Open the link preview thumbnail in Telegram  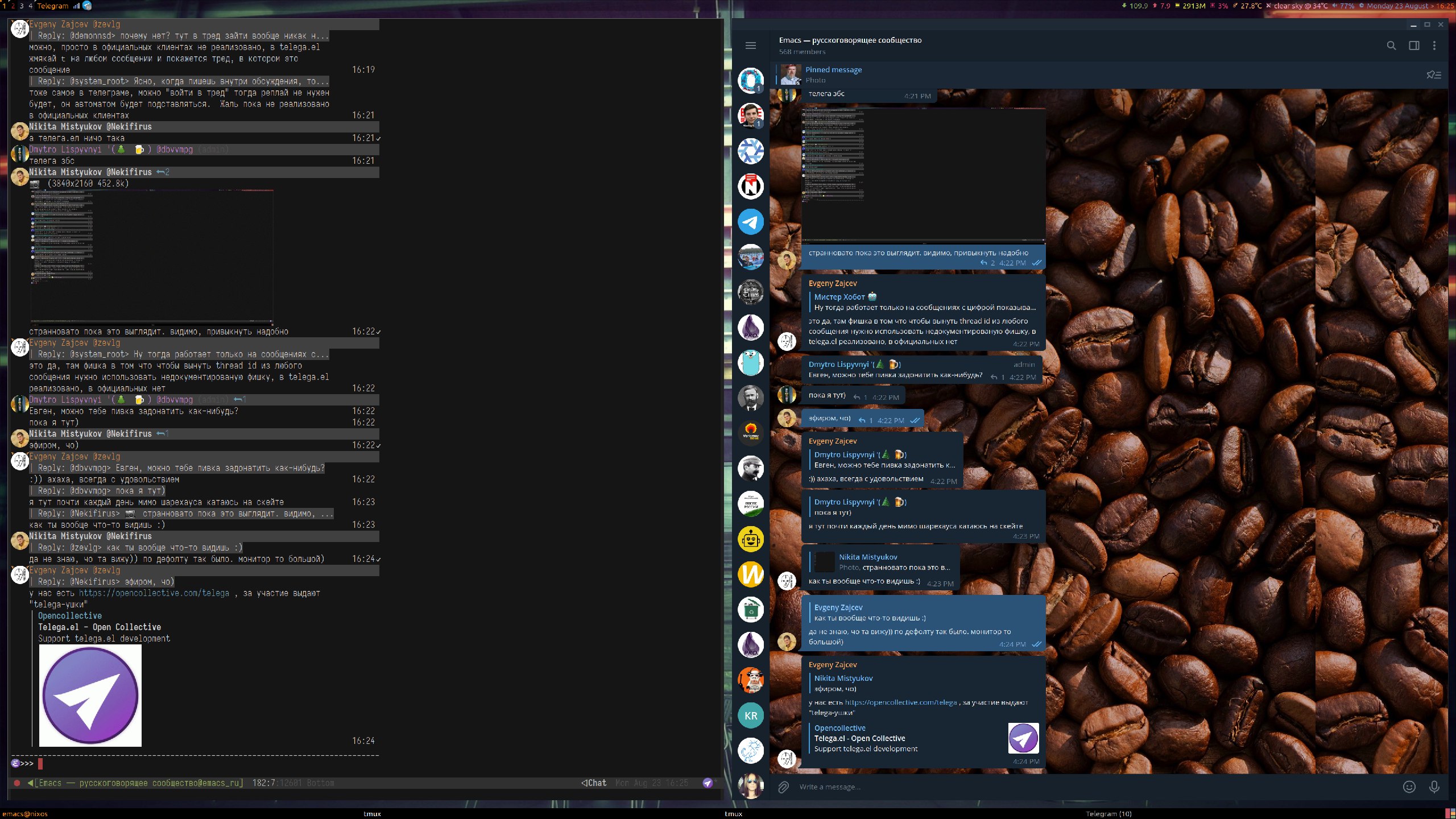pos(1023,738)
